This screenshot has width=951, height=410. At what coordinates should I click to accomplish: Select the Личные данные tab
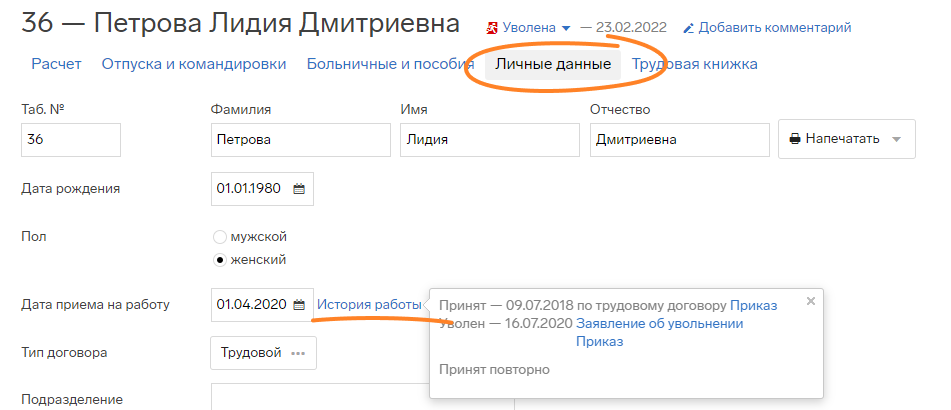pos(553,64)
